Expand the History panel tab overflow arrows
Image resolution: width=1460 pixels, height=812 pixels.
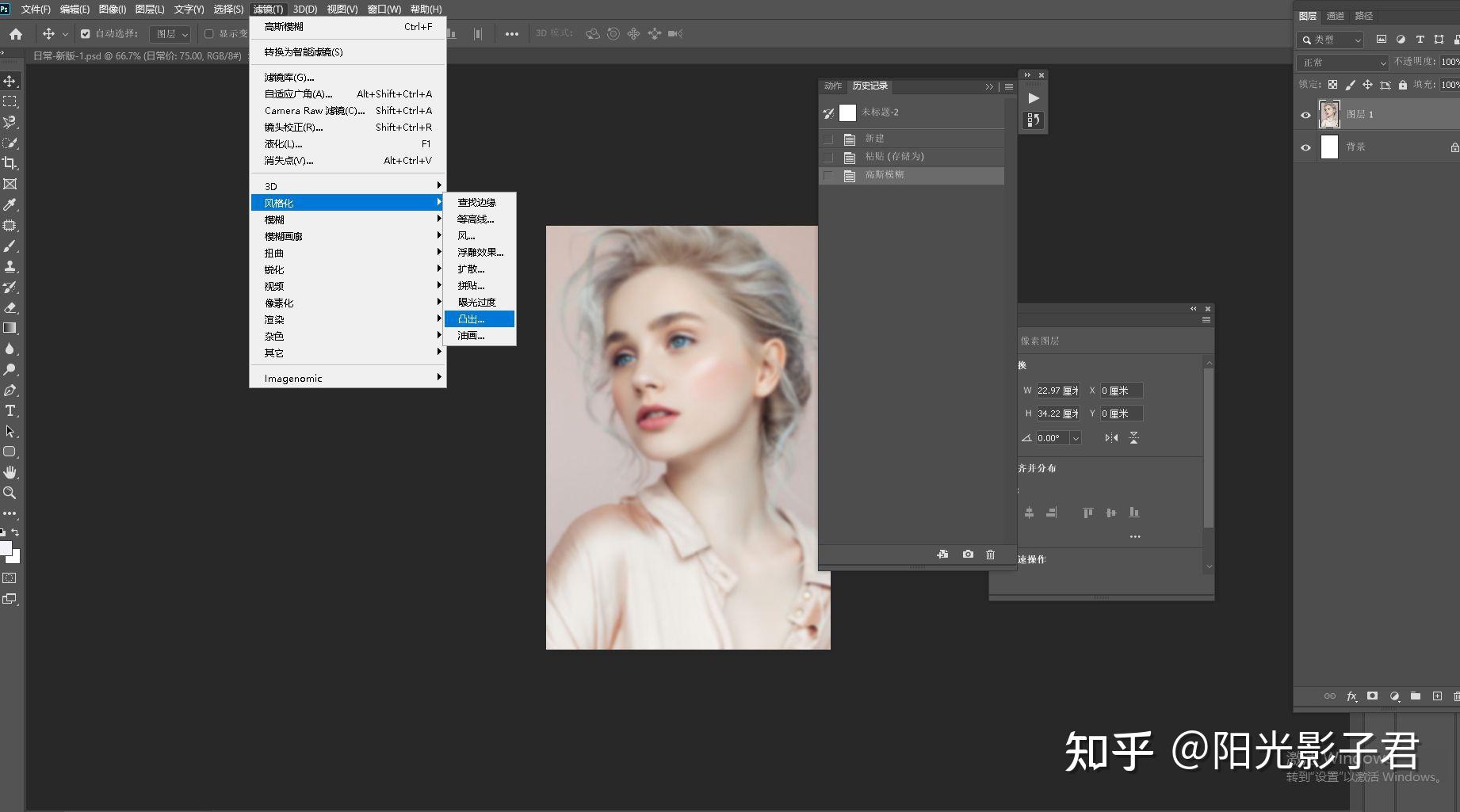pyautogui.click(x=989, y=86)
